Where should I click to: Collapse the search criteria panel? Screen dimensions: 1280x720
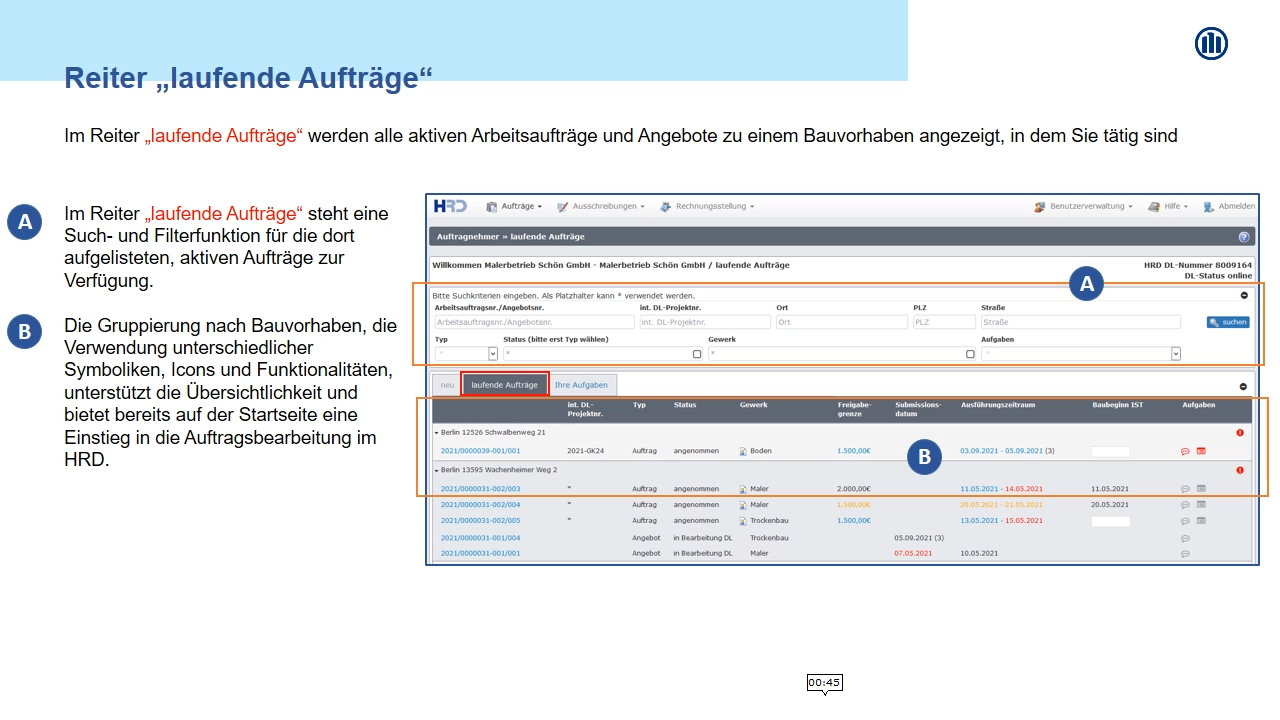[1244, 295]
